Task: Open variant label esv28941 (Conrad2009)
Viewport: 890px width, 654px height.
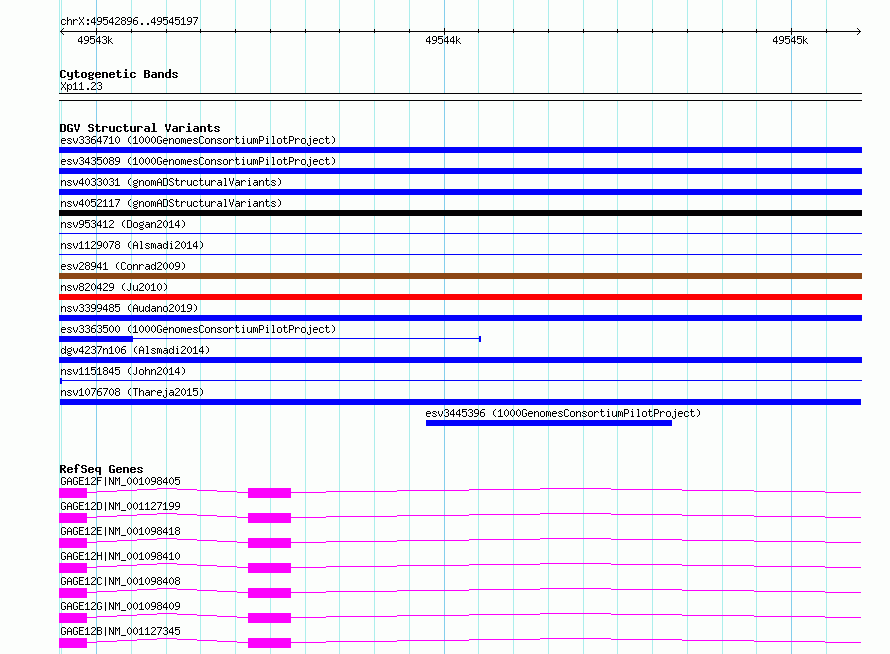Action: pyautogui.click(x=123, y=266)
